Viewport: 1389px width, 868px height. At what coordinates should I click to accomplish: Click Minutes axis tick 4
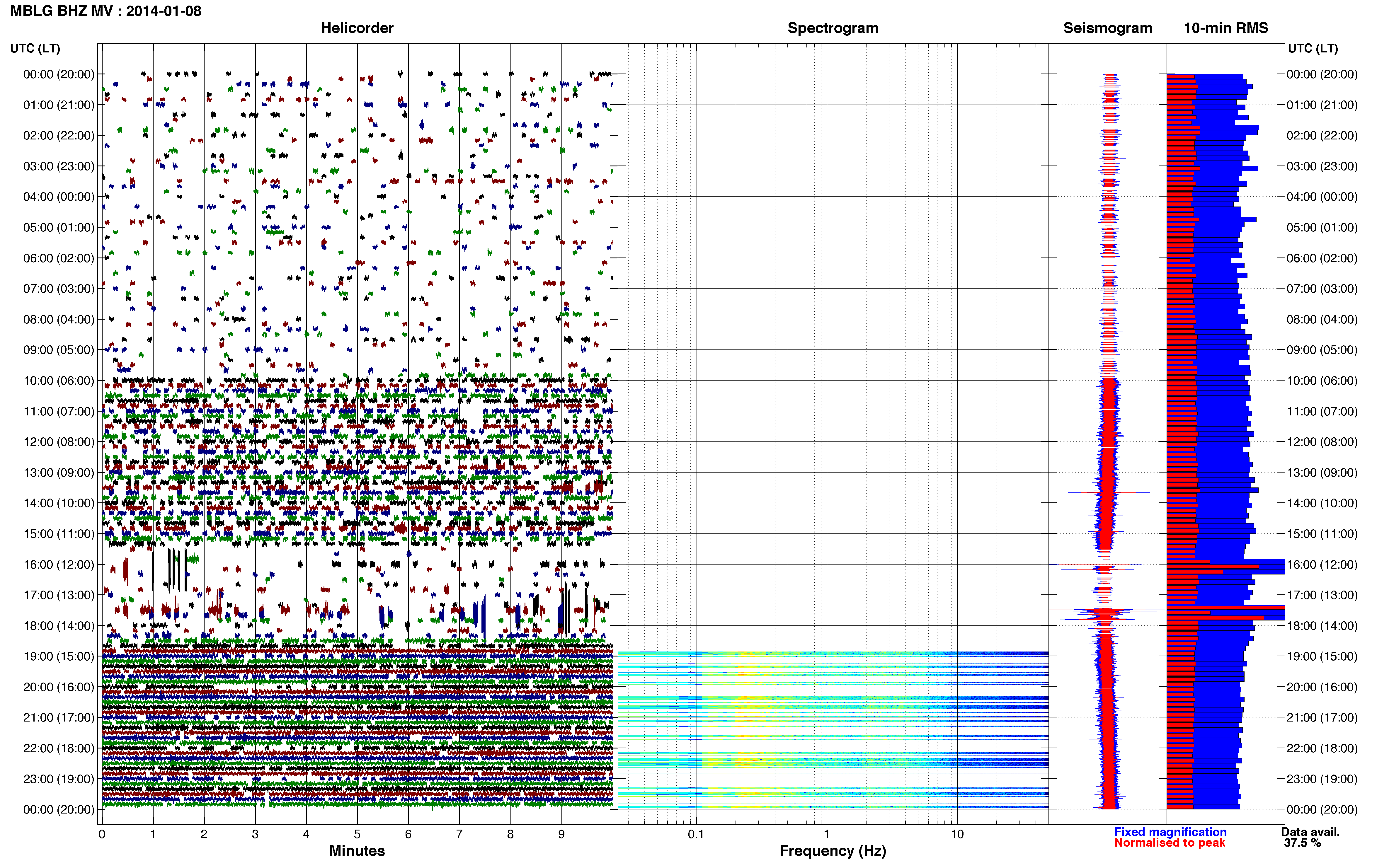[306, 834]
